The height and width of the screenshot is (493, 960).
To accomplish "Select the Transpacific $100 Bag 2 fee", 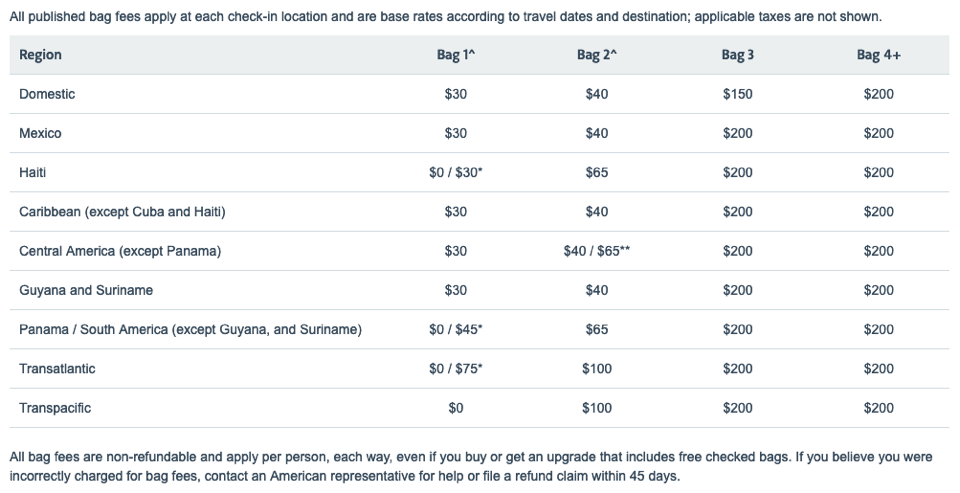I will [597, 408].
